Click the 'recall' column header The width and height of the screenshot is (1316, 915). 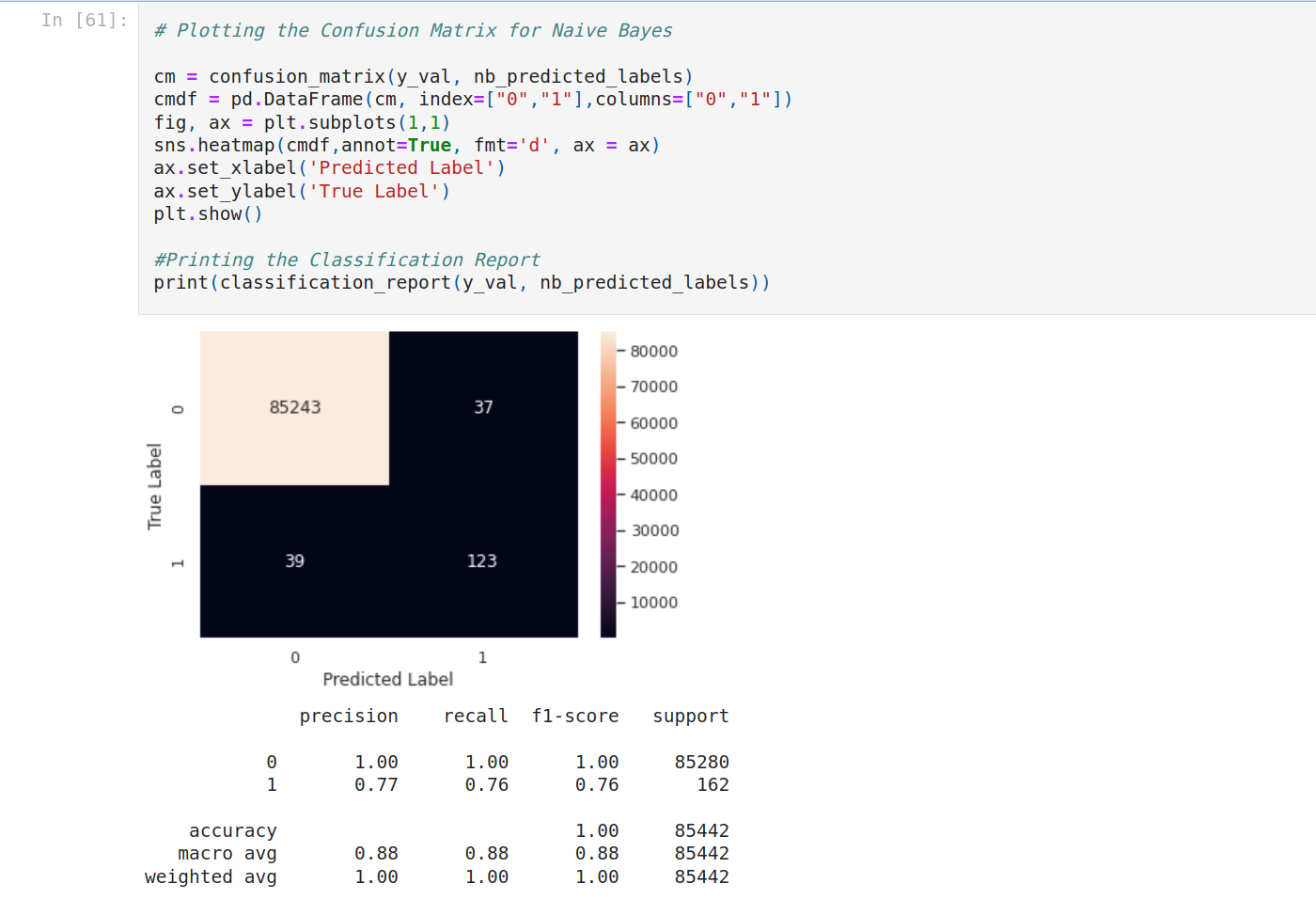point(476,717)
